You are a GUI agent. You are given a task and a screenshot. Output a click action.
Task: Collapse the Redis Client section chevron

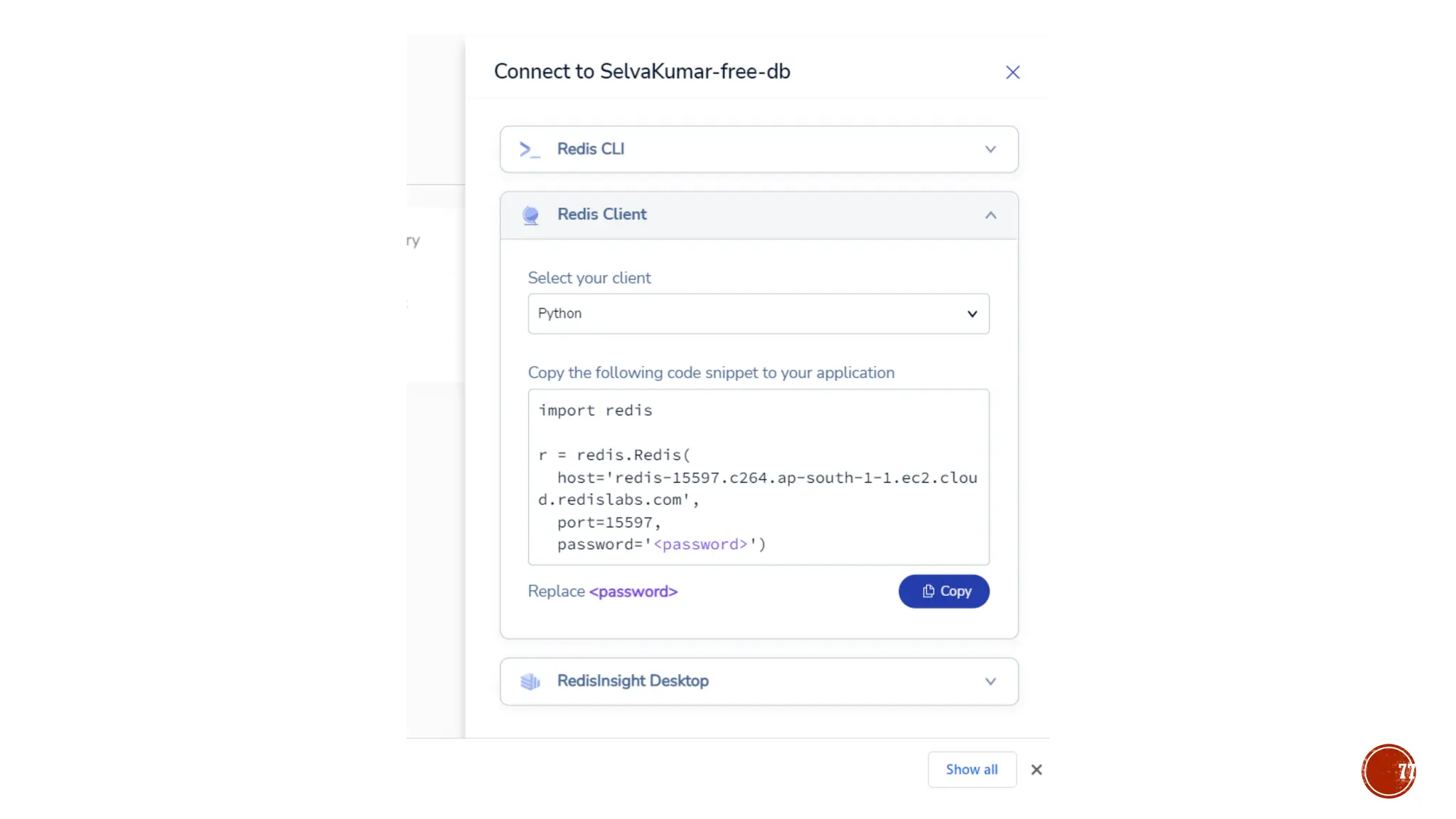click(990, 215)
